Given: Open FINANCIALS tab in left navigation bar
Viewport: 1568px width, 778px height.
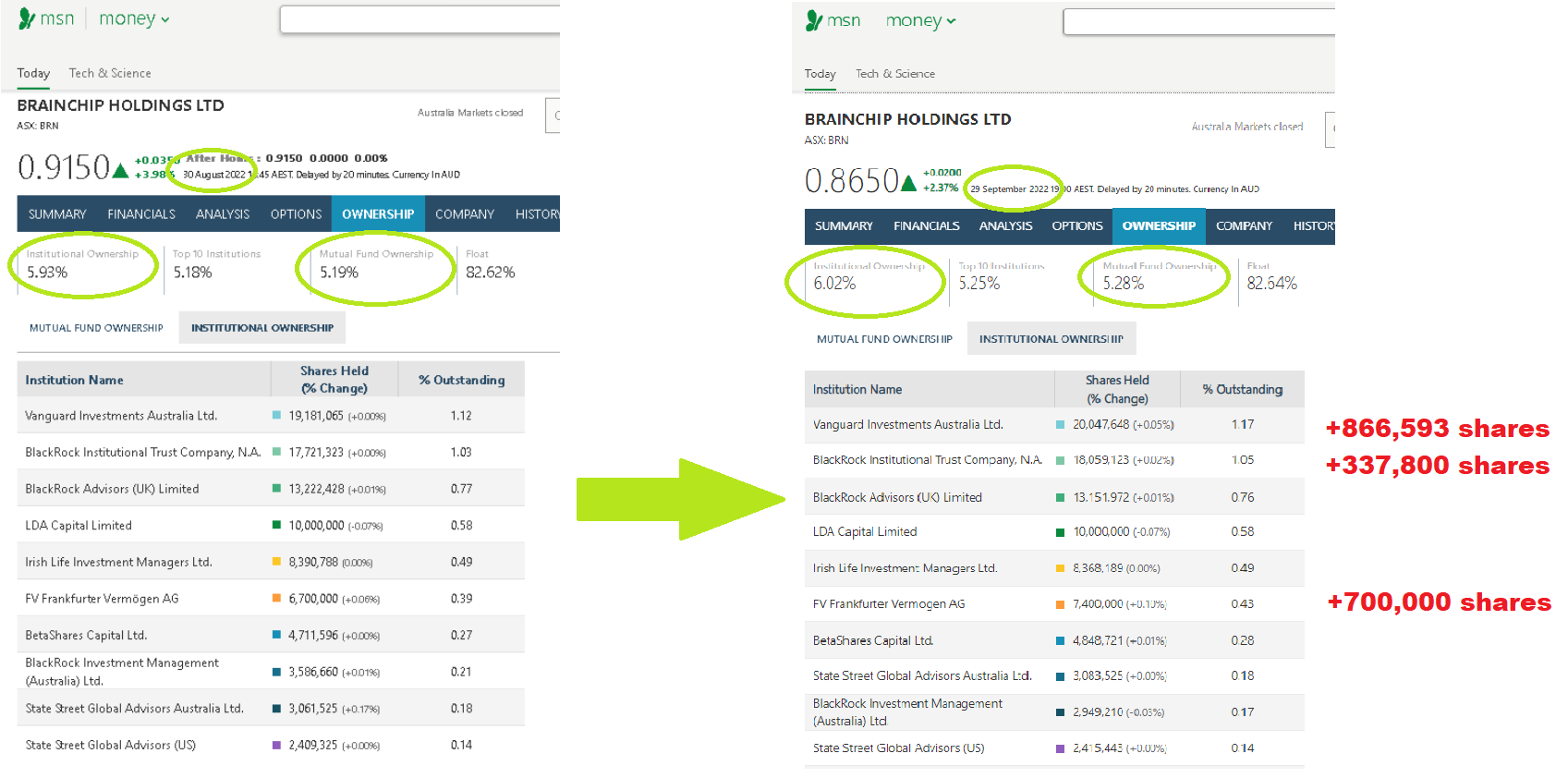Looking at the screenshot, I should (x=141, y=214).
